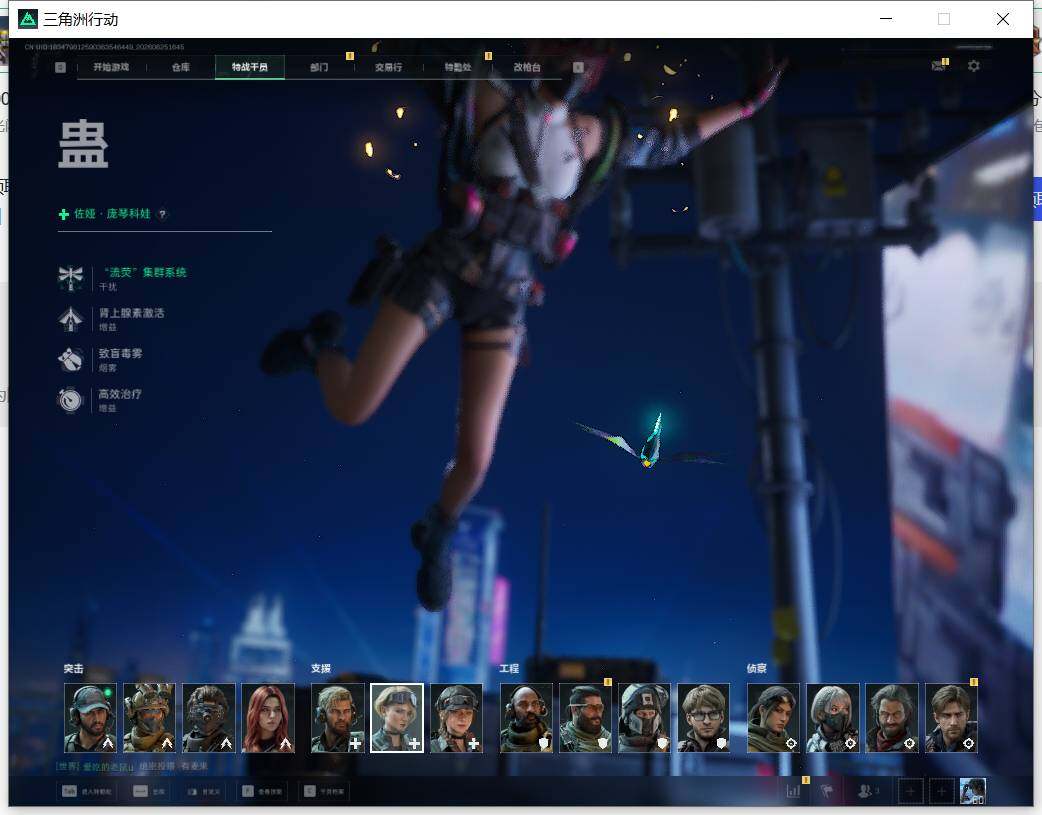Screen dimensions: 1042x815
Task: Select the 高效治疗 skill icon
Action: coord(70,400)
